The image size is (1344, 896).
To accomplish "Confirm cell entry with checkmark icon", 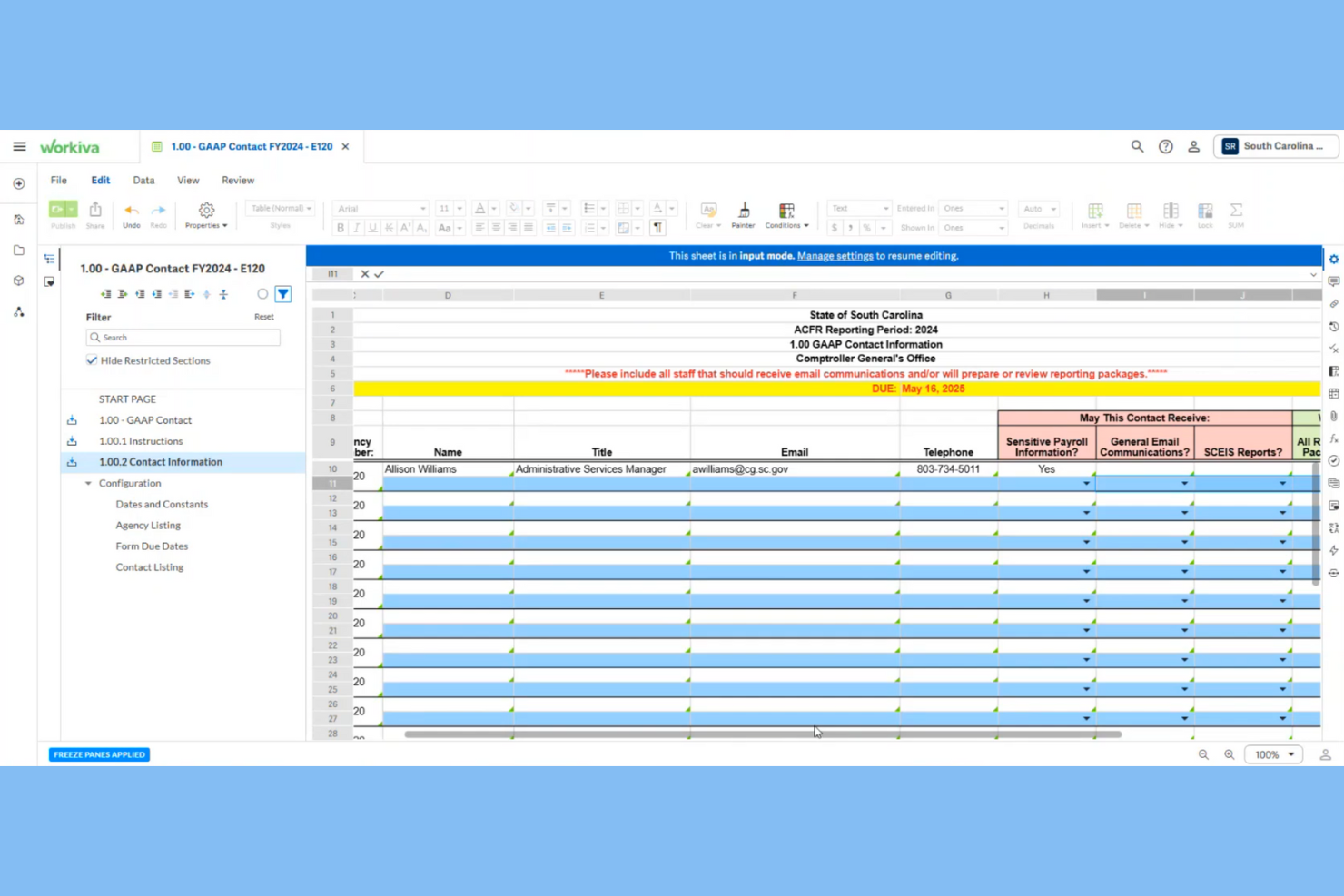I will pos(379,274).
